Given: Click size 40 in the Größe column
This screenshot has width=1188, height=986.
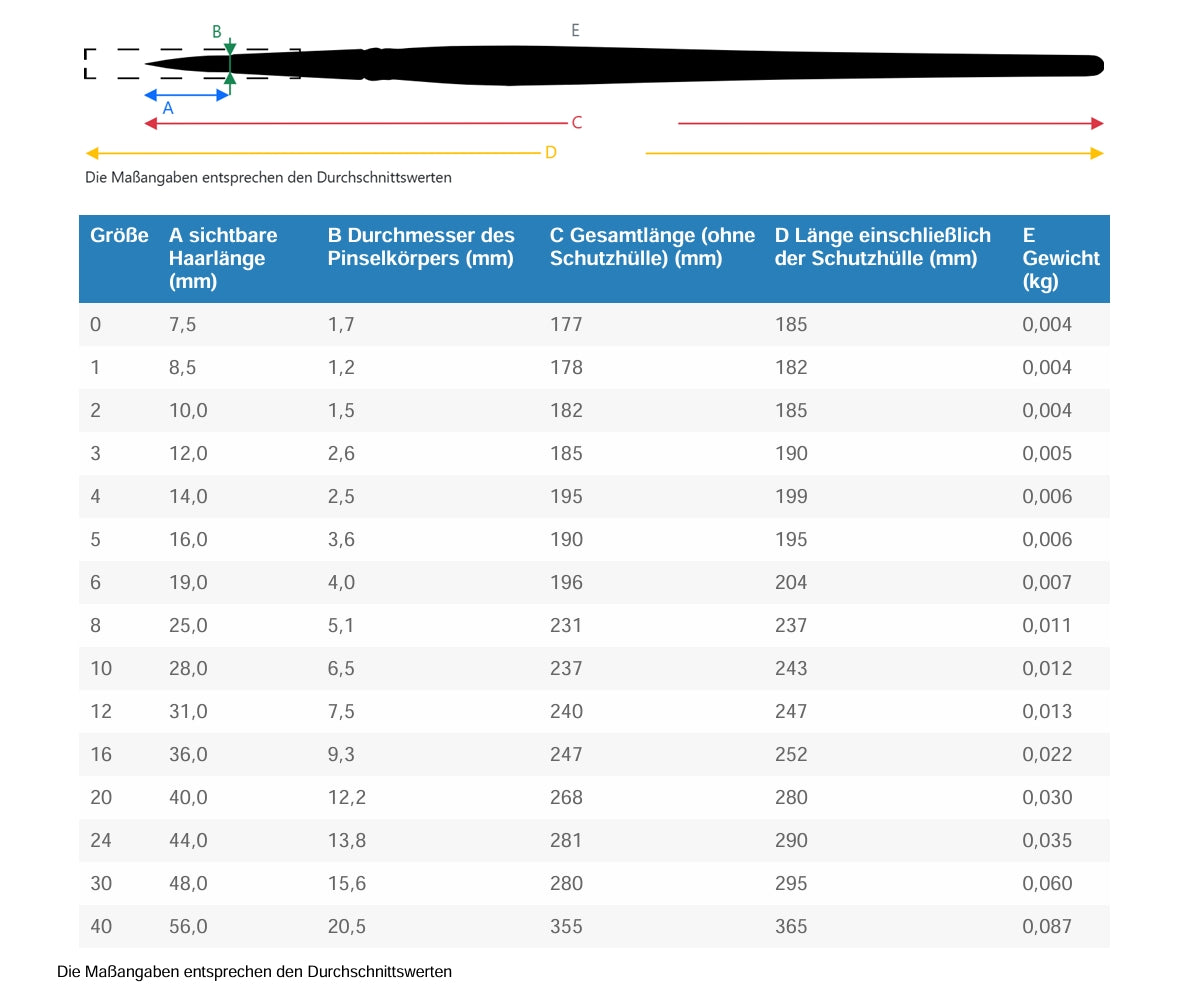Looking at the screenshot, I should tap(101, 927).
